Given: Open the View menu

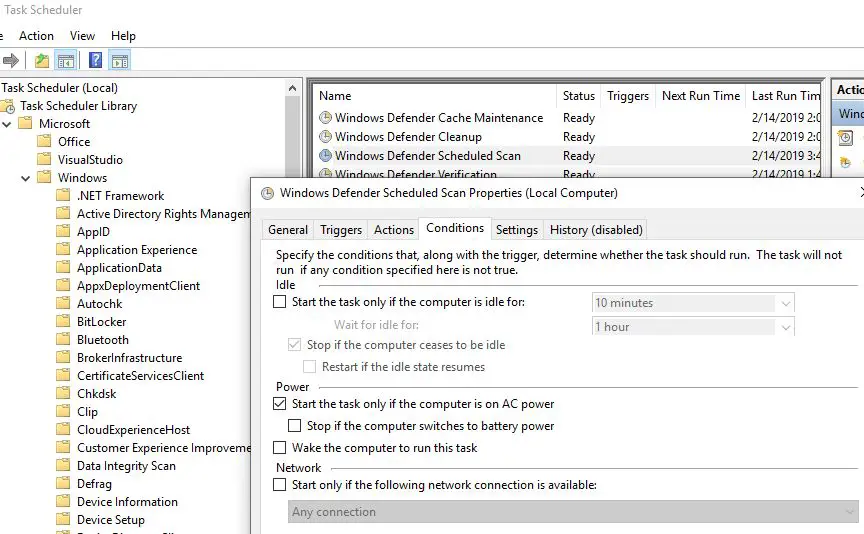Looking at the screenshot, I should coord(82,36).
